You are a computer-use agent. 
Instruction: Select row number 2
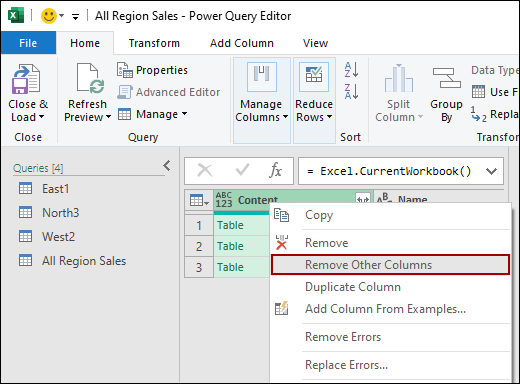199,246
